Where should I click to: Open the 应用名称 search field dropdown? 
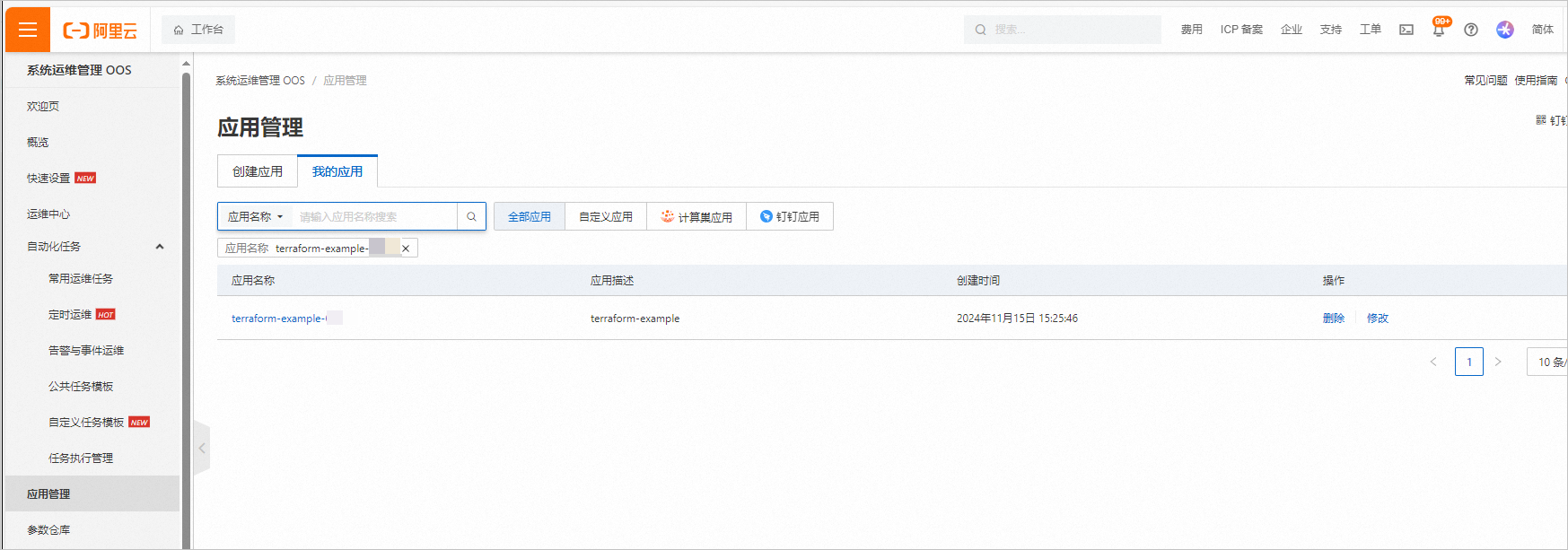tap(255, 216)
